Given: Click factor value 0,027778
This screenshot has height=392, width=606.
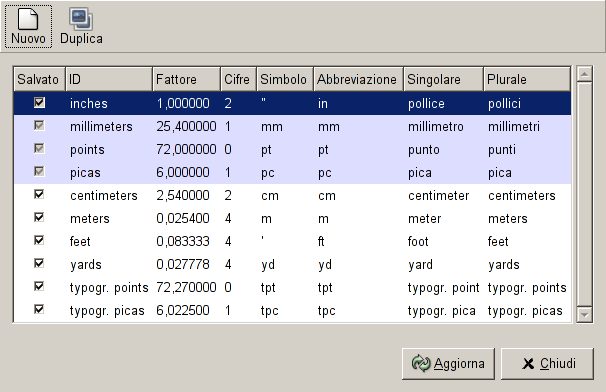Looking at the screenshot, I should (x=183, y=264).
